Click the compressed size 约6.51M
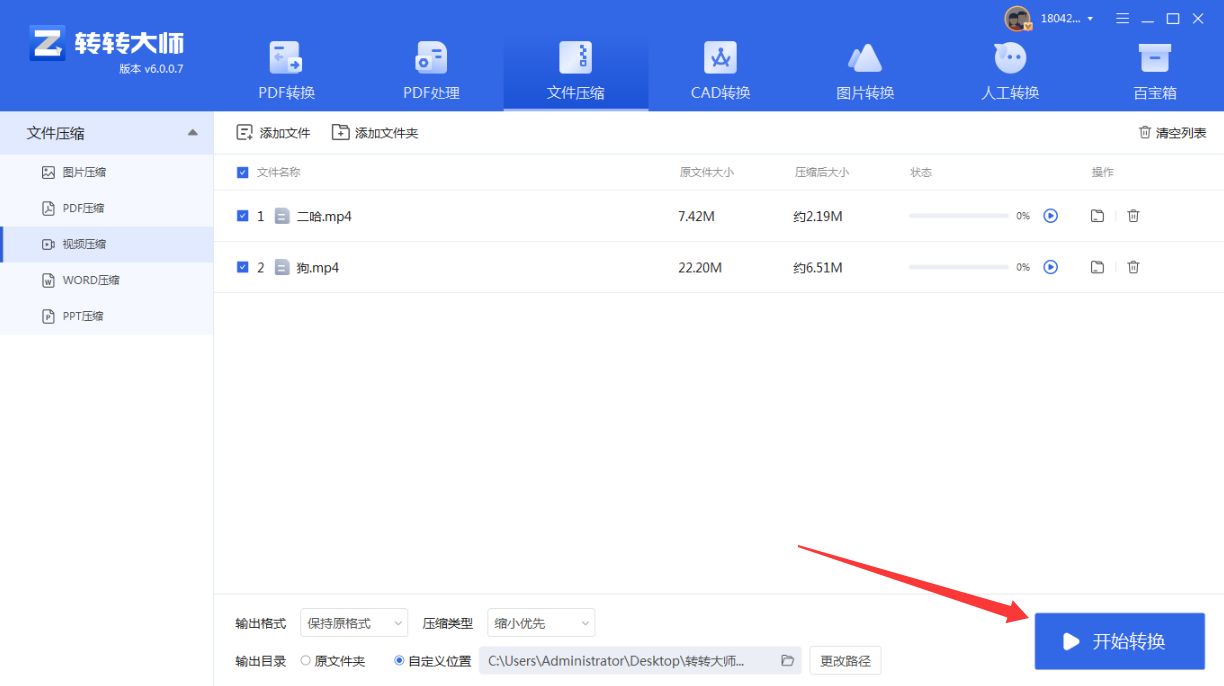Image resolution: width=1224 pixels, height=686 pixels. (x=818, y=268)
